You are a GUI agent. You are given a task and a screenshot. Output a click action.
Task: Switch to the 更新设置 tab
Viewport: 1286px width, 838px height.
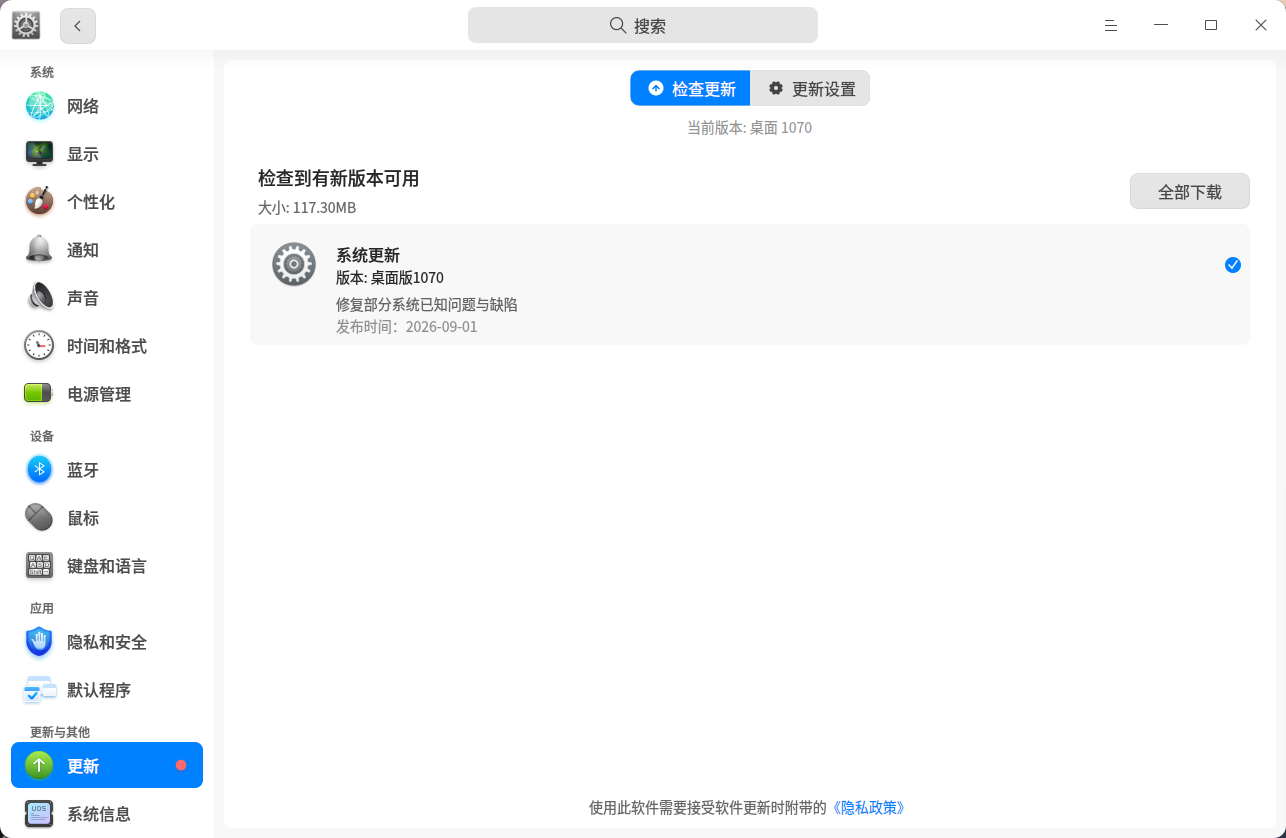tap(811, 88)
